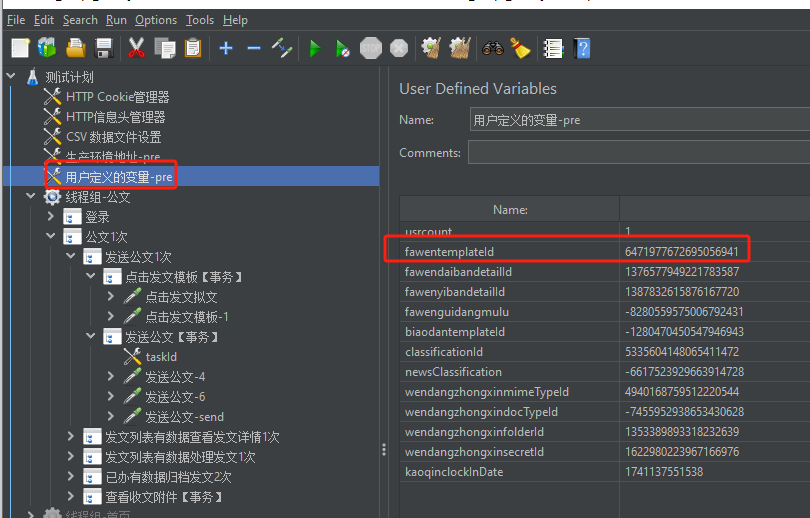Select the kaoqinclockInDate row name

pos(510,472)
